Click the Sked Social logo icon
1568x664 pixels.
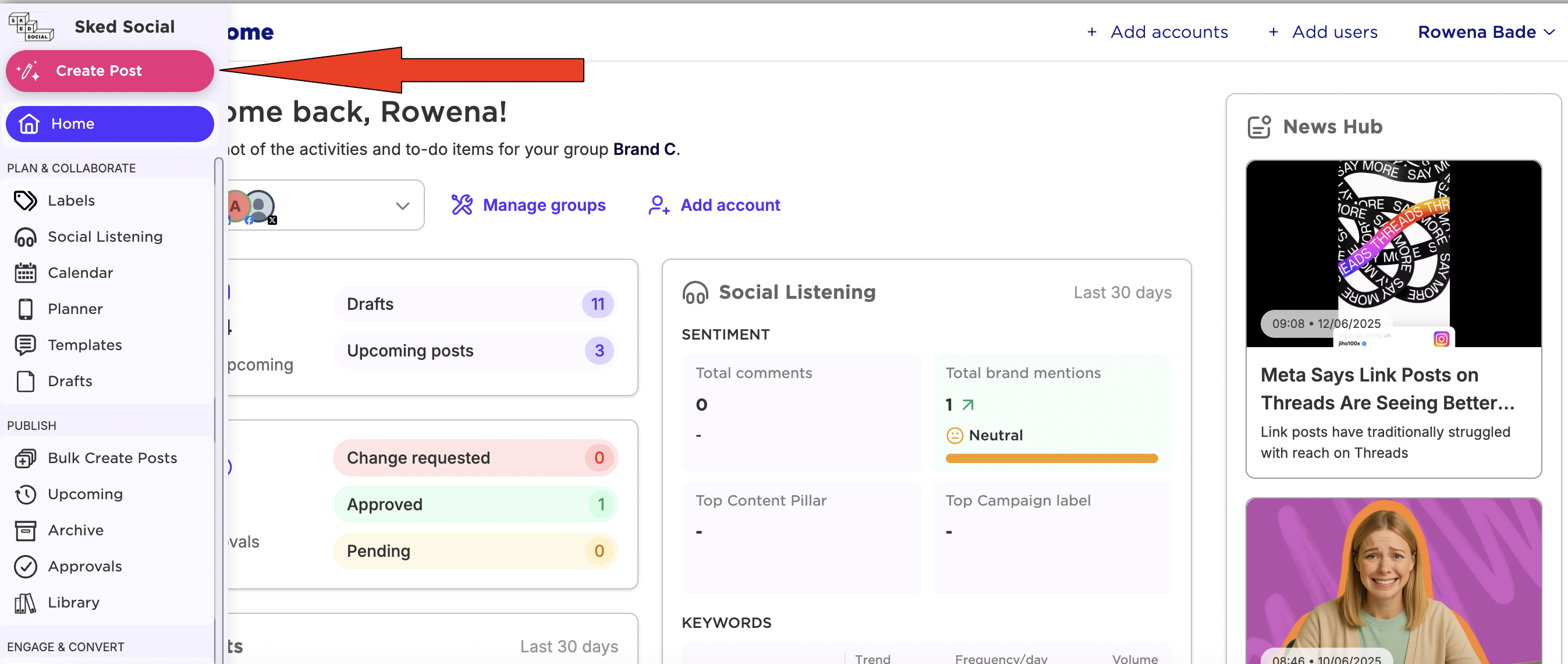[30, 27]
